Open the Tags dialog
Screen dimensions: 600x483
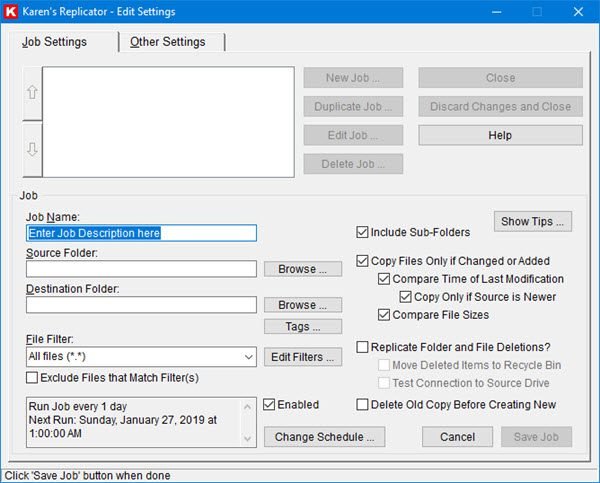point(303,326)
